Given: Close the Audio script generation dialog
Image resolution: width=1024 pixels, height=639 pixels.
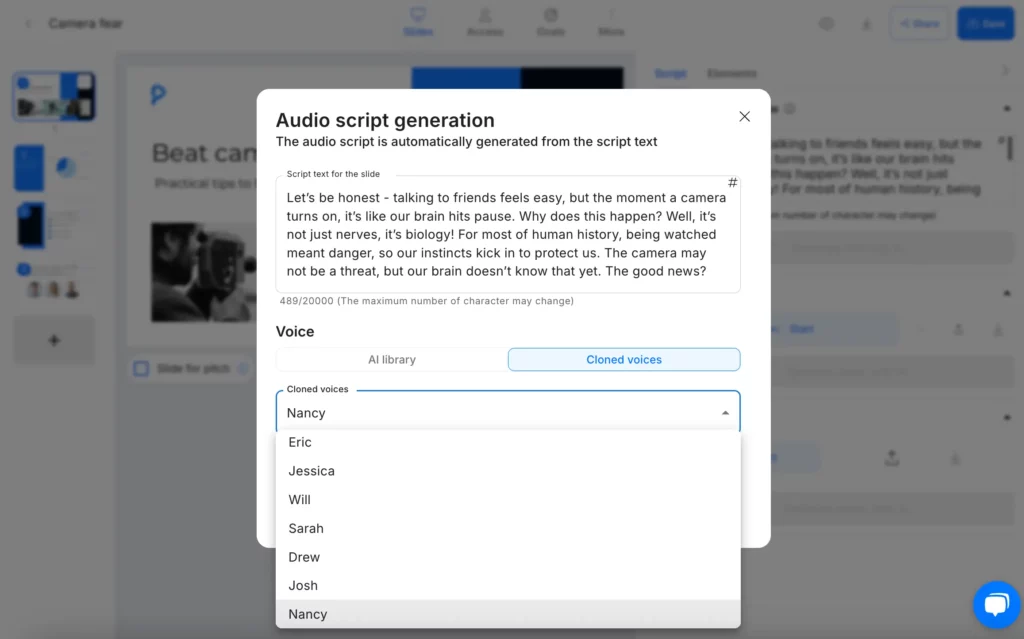Looking at the screenshot, I should 744,117.
